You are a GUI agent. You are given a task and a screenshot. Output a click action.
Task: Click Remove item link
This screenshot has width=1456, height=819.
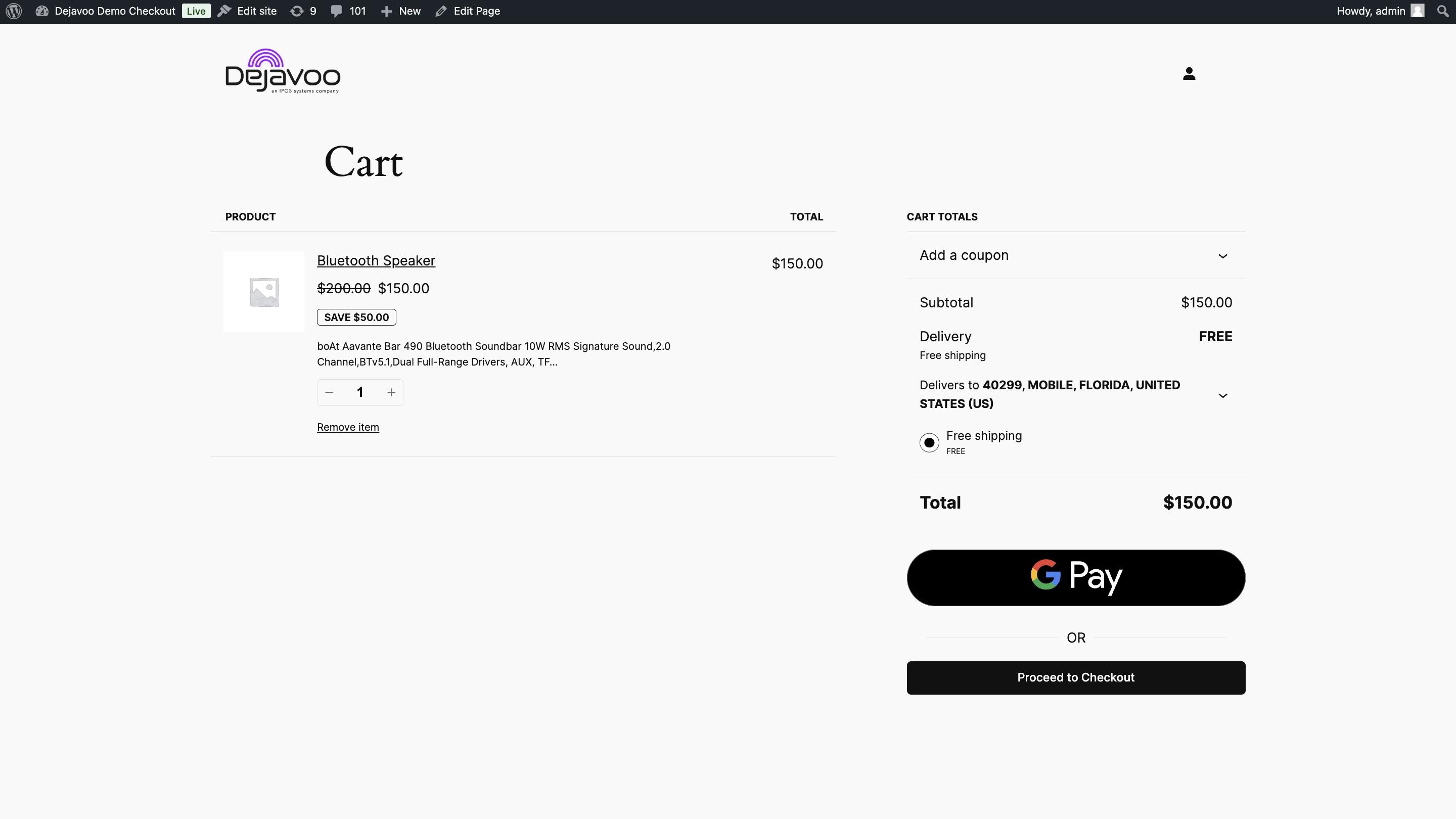(348, 427)
